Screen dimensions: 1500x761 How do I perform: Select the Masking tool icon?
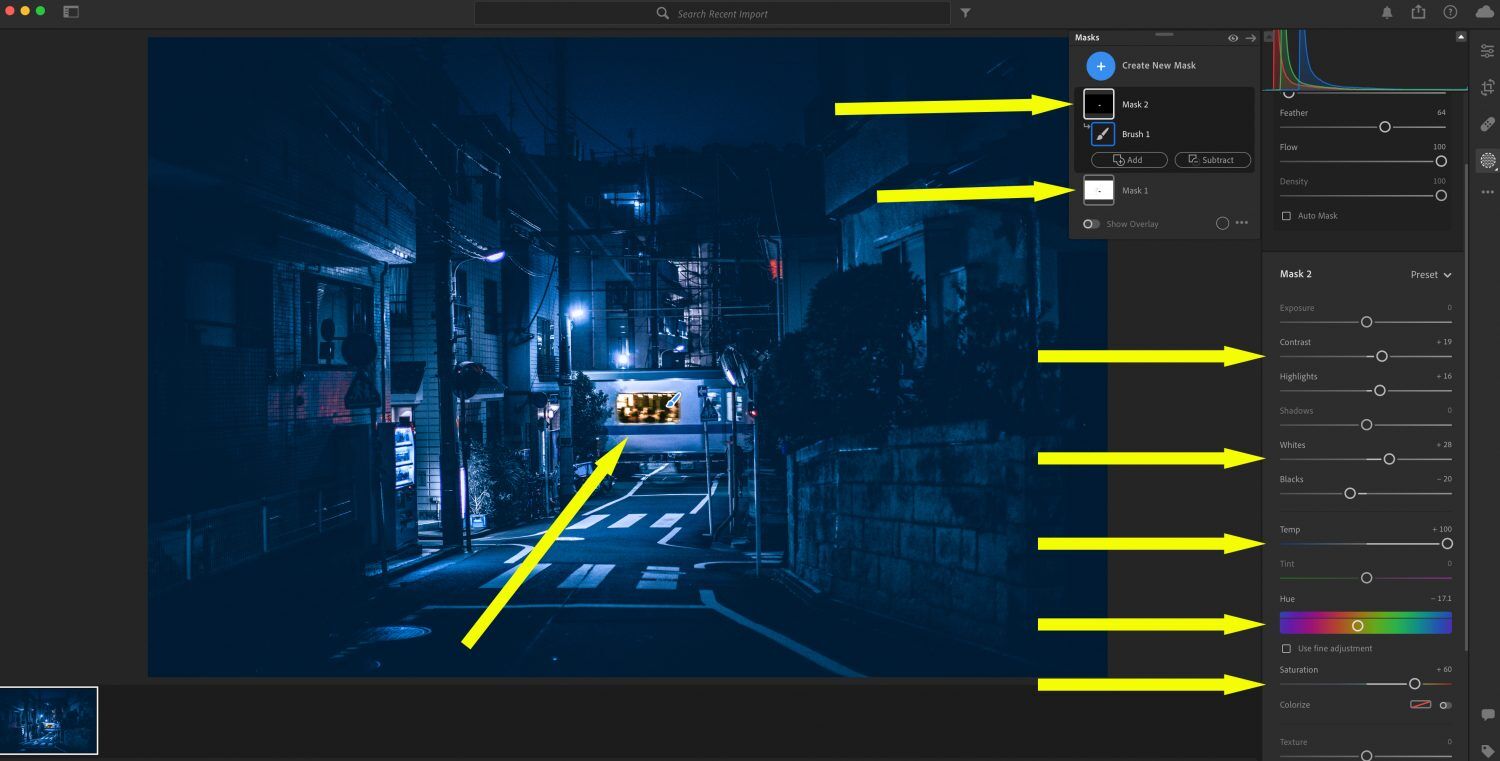[1487, 160]
